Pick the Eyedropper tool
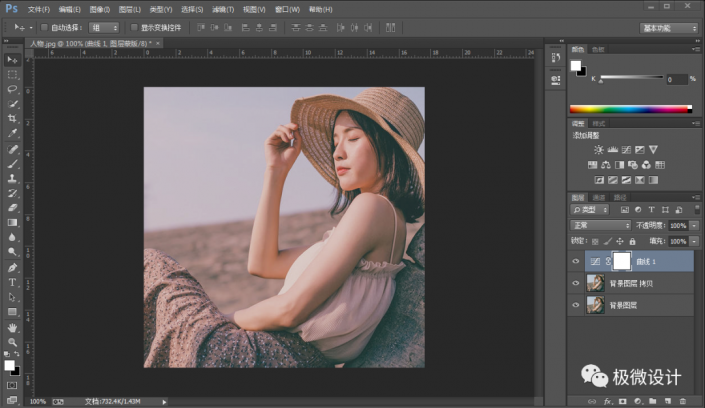 pos(12,133)
